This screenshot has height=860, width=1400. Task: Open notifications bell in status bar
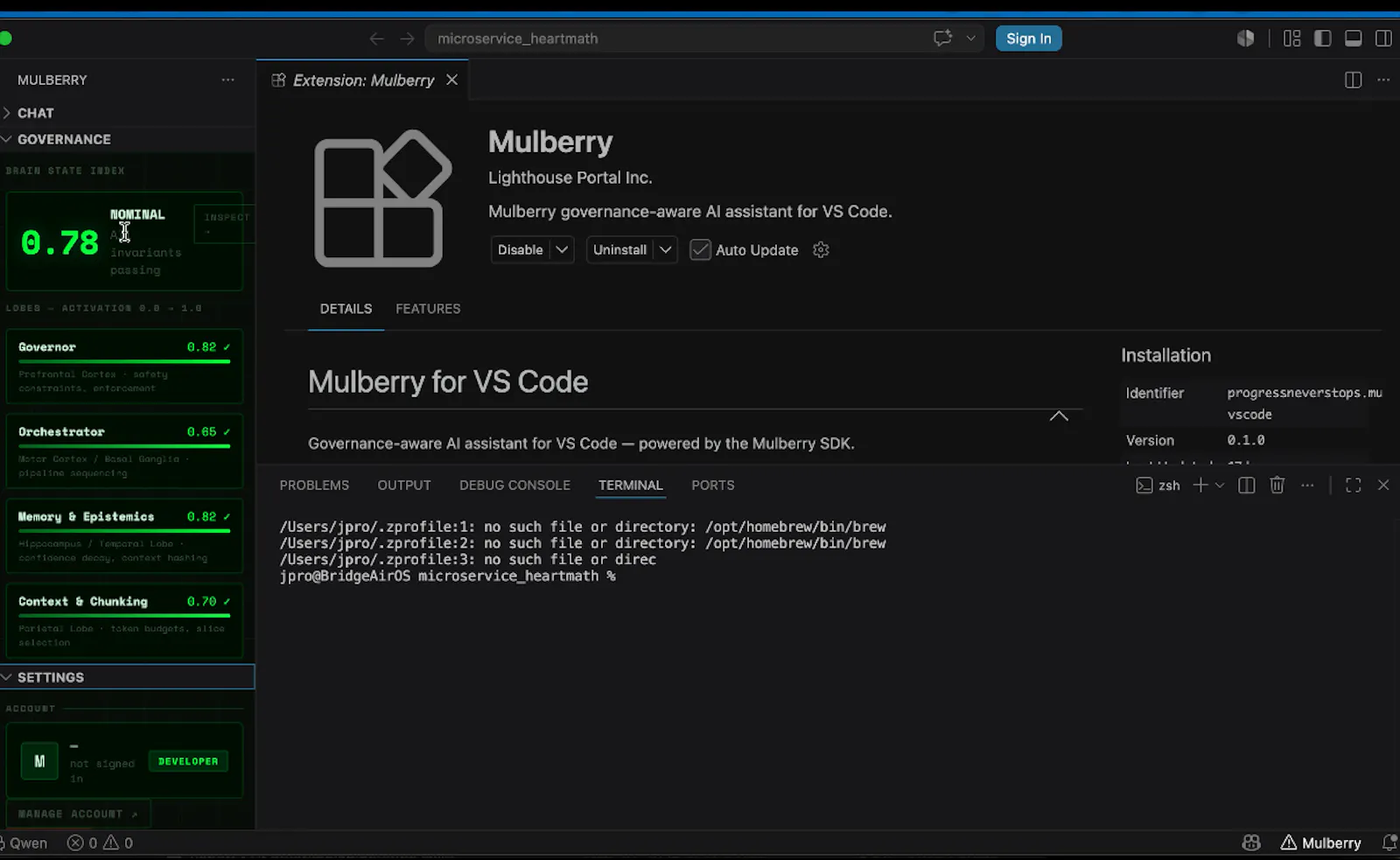click(1389, 843)
